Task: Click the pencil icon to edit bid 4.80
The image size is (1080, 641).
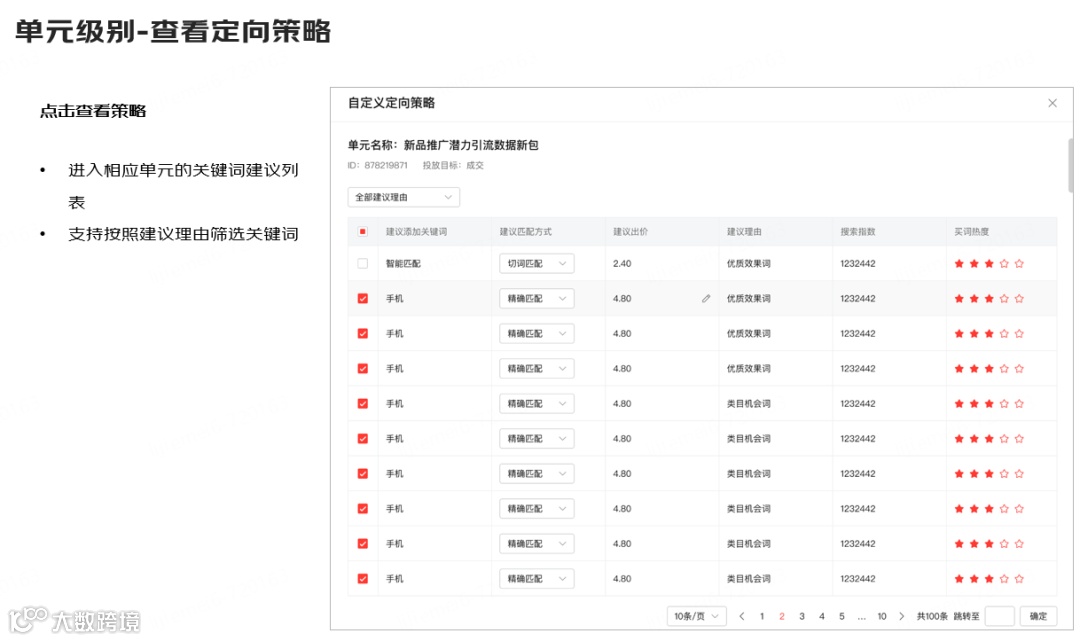Action: [706, 298]
